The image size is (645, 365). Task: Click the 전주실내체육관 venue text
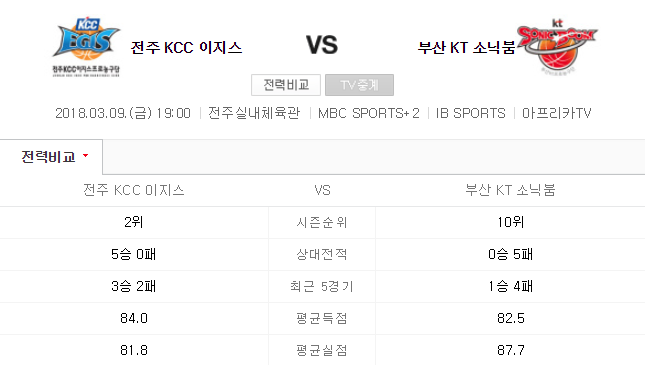(254, 113)
